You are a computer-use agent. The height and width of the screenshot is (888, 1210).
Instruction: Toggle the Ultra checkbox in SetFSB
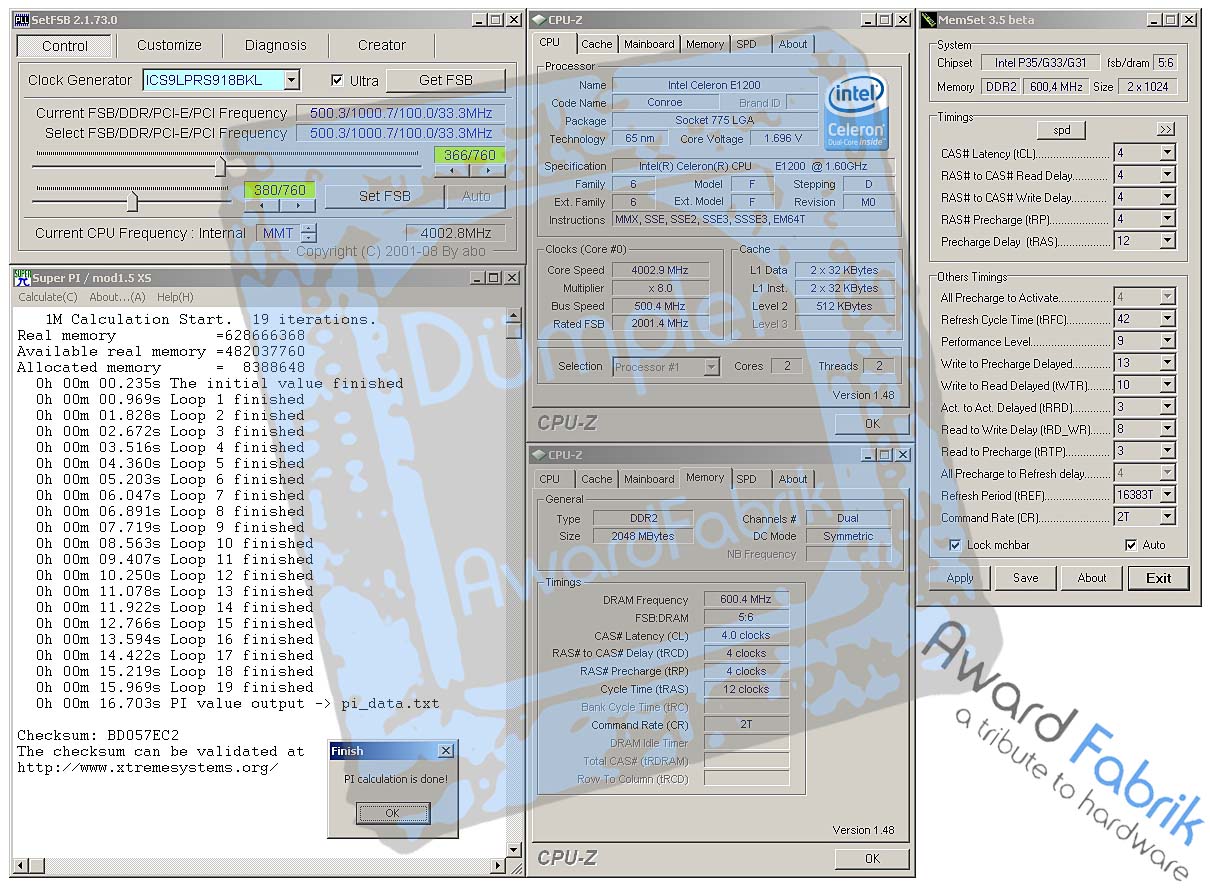337,81
